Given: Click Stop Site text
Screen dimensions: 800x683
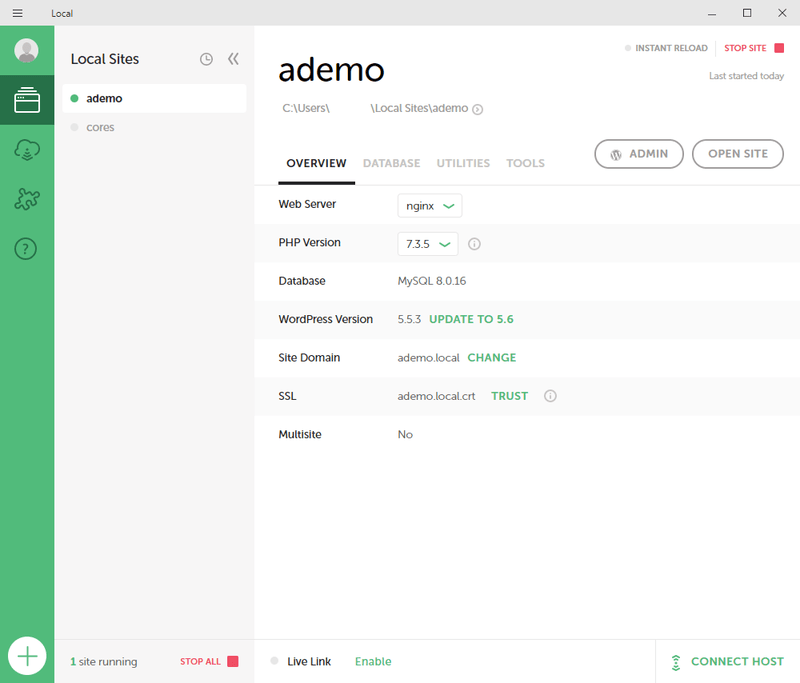Looking at the screenshot, I should [745, 48].
